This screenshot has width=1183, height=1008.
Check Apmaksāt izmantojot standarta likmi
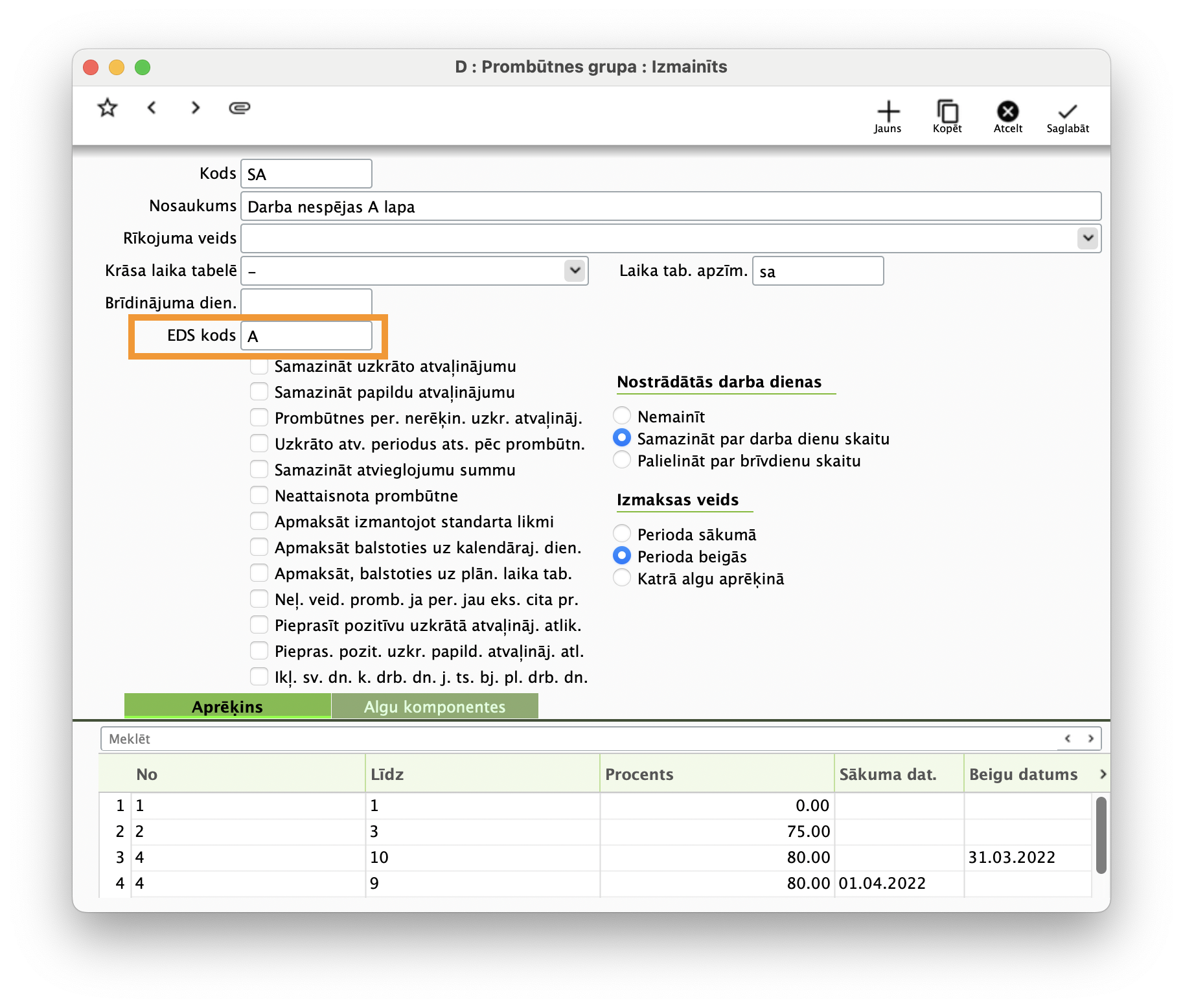pyautogui.click(x=259, y=521)
